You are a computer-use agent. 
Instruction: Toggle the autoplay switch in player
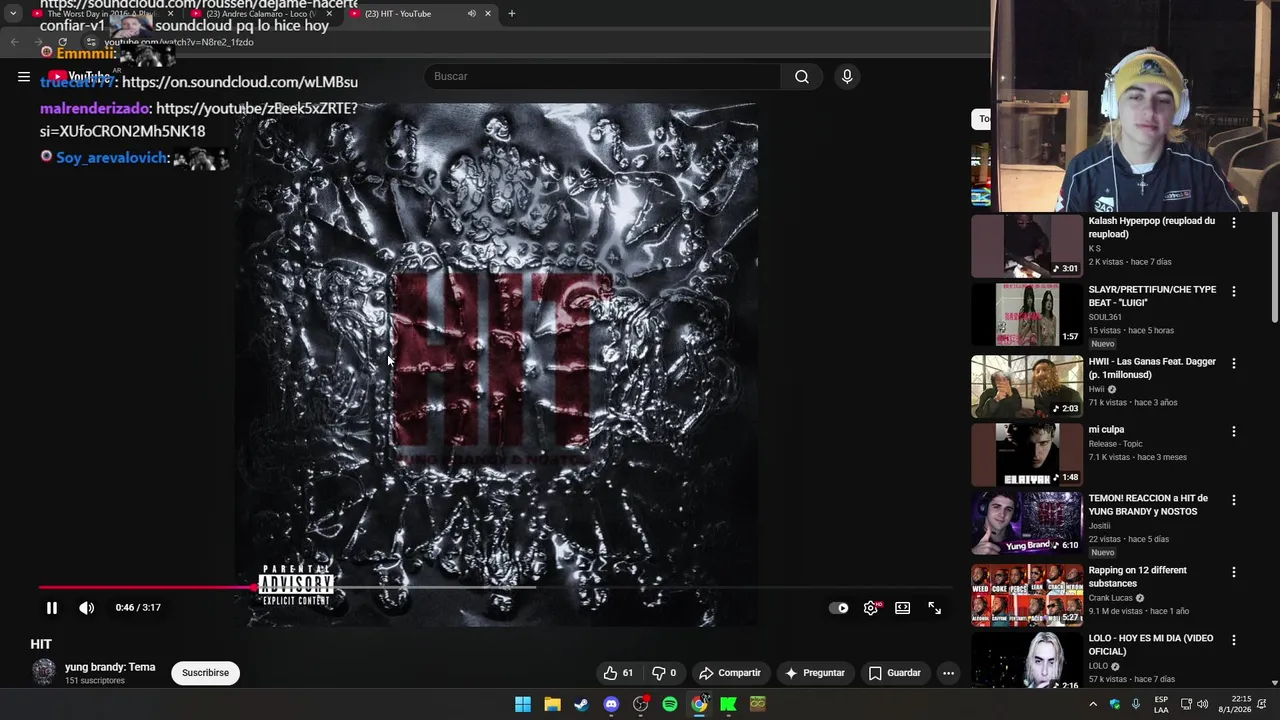pos(839,607)
